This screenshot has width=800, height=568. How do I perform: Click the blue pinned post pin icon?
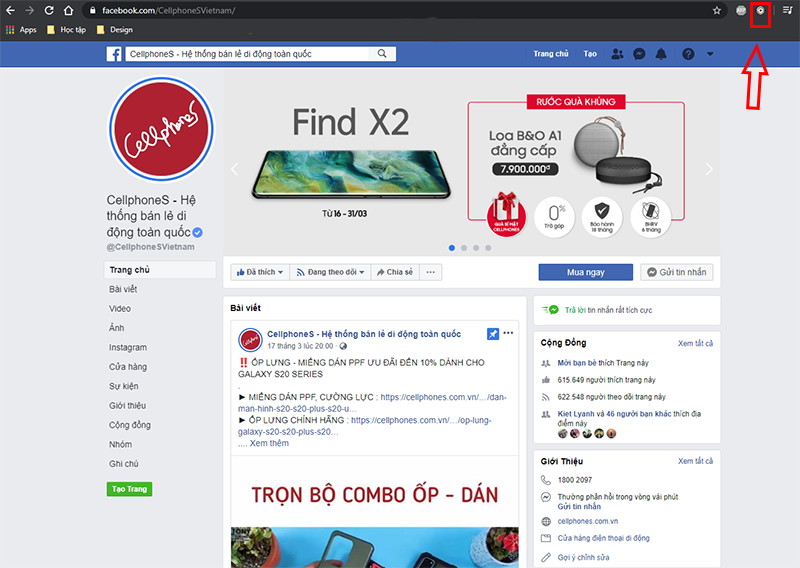coord(493,334)
